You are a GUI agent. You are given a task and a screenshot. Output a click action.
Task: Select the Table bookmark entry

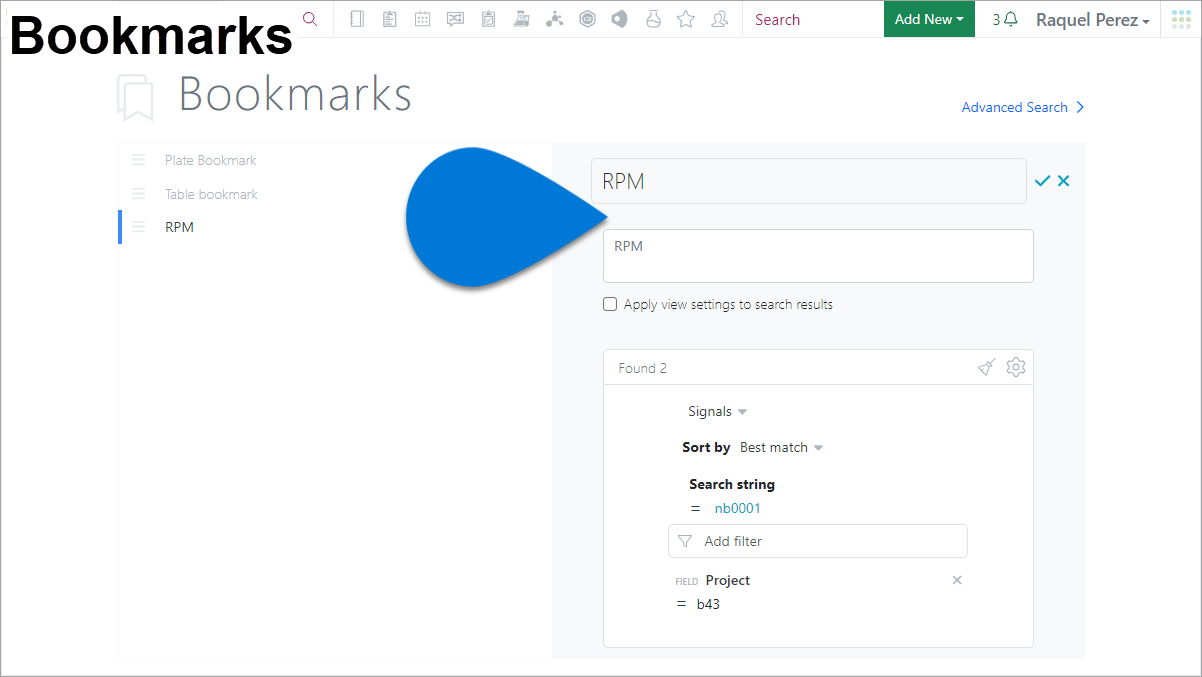pos(211,194)
